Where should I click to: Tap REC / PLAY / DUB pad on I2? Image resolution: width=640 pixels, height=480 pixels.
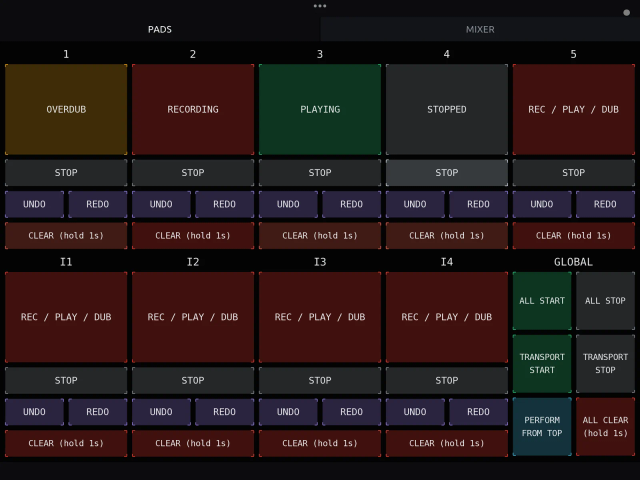pyautogui.click(x=193, y=317)
